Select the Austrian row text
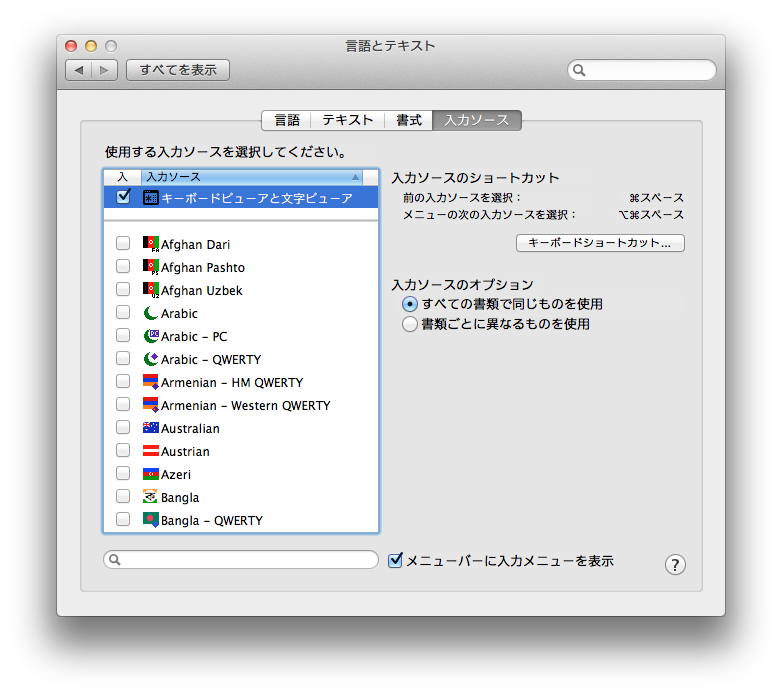 click(x=185, y=452)
